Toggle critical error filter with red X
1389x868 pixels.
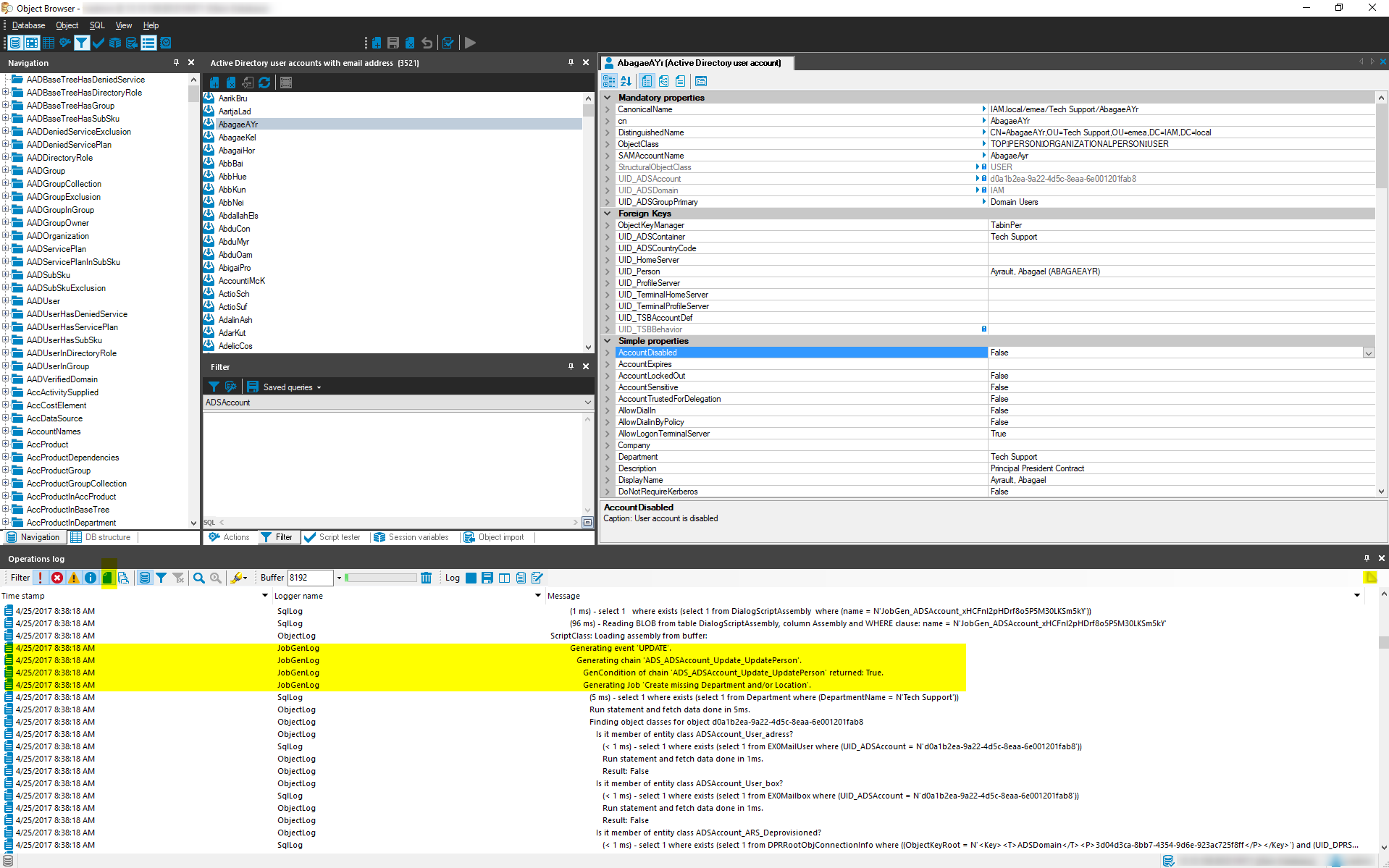57,578
